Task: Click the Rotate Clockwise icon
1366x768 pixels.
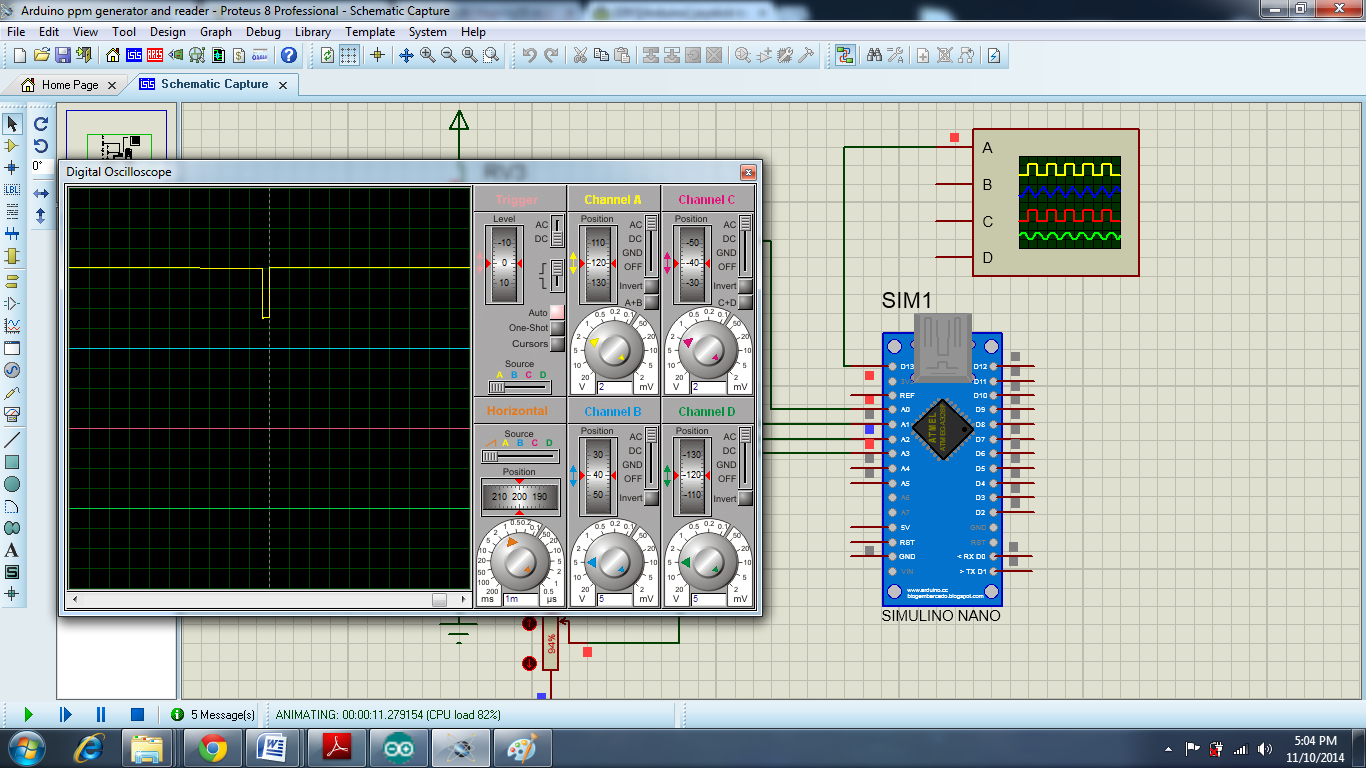Action: [41, 124]
